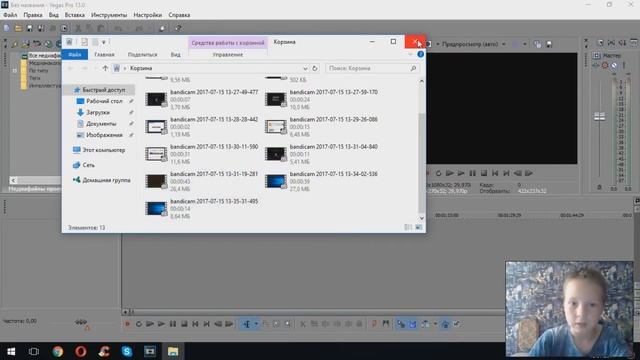Open the Справка menu

click(x=179, y=15)
